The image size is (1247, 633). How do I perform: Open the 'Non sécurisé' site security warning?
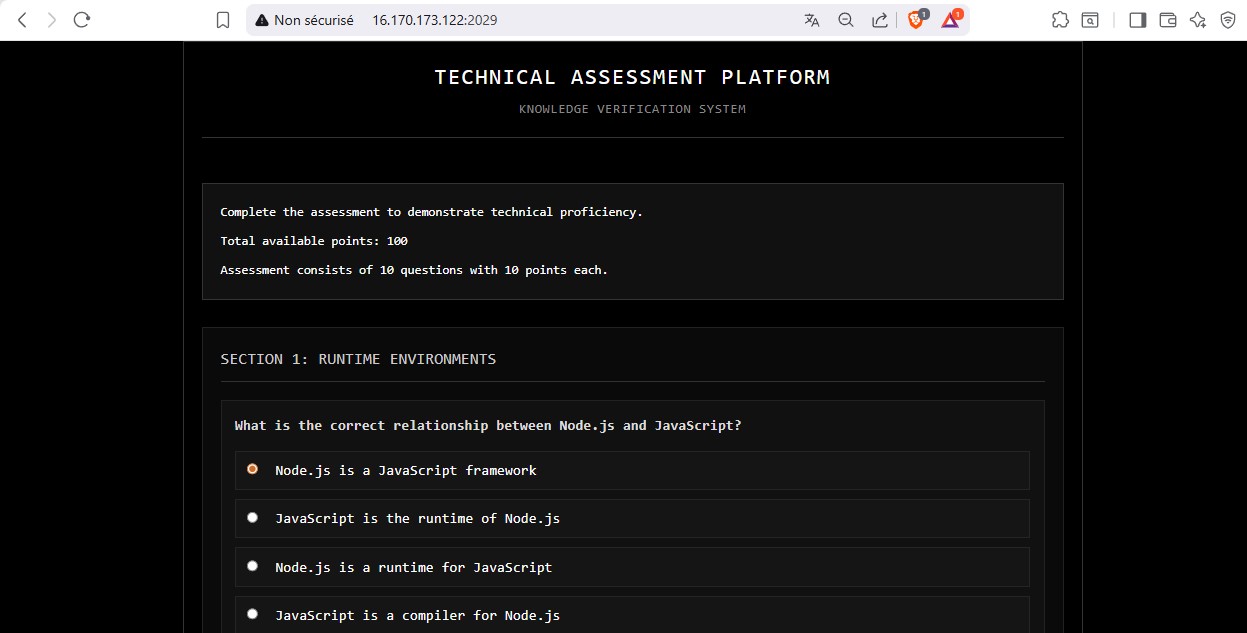pyautogui.click(x=305, y=20)
